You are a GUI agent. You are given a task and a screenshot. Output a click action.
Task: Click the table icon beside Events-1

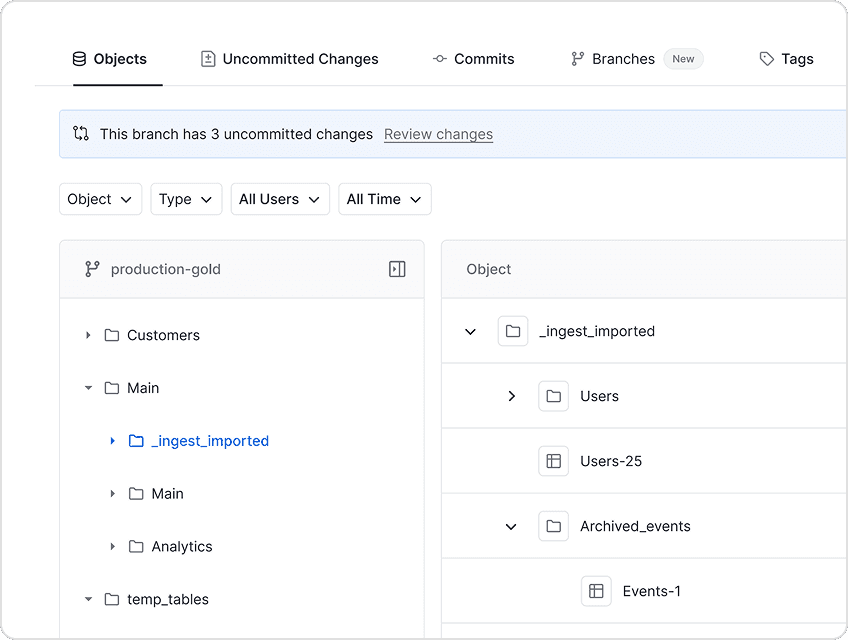click(596, 591)
